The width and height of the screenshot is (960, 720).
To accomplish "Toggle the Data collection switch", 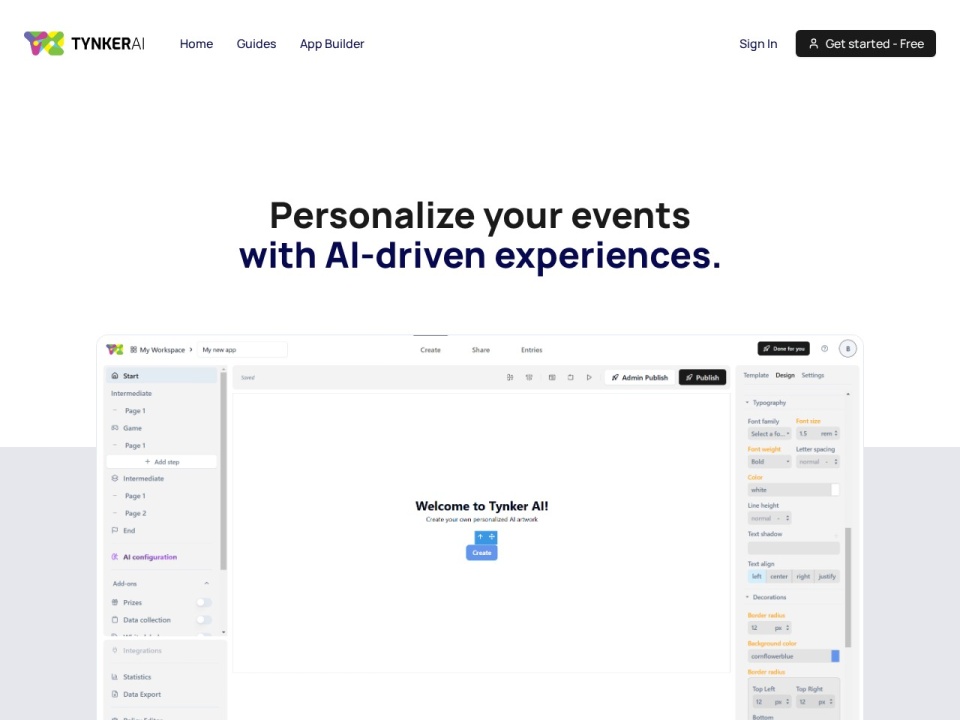I will 204,620.
